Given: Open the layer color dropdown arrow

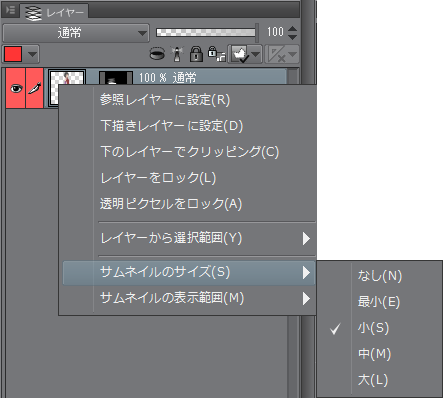Looking at the screenshot, I should pos(32,54).
